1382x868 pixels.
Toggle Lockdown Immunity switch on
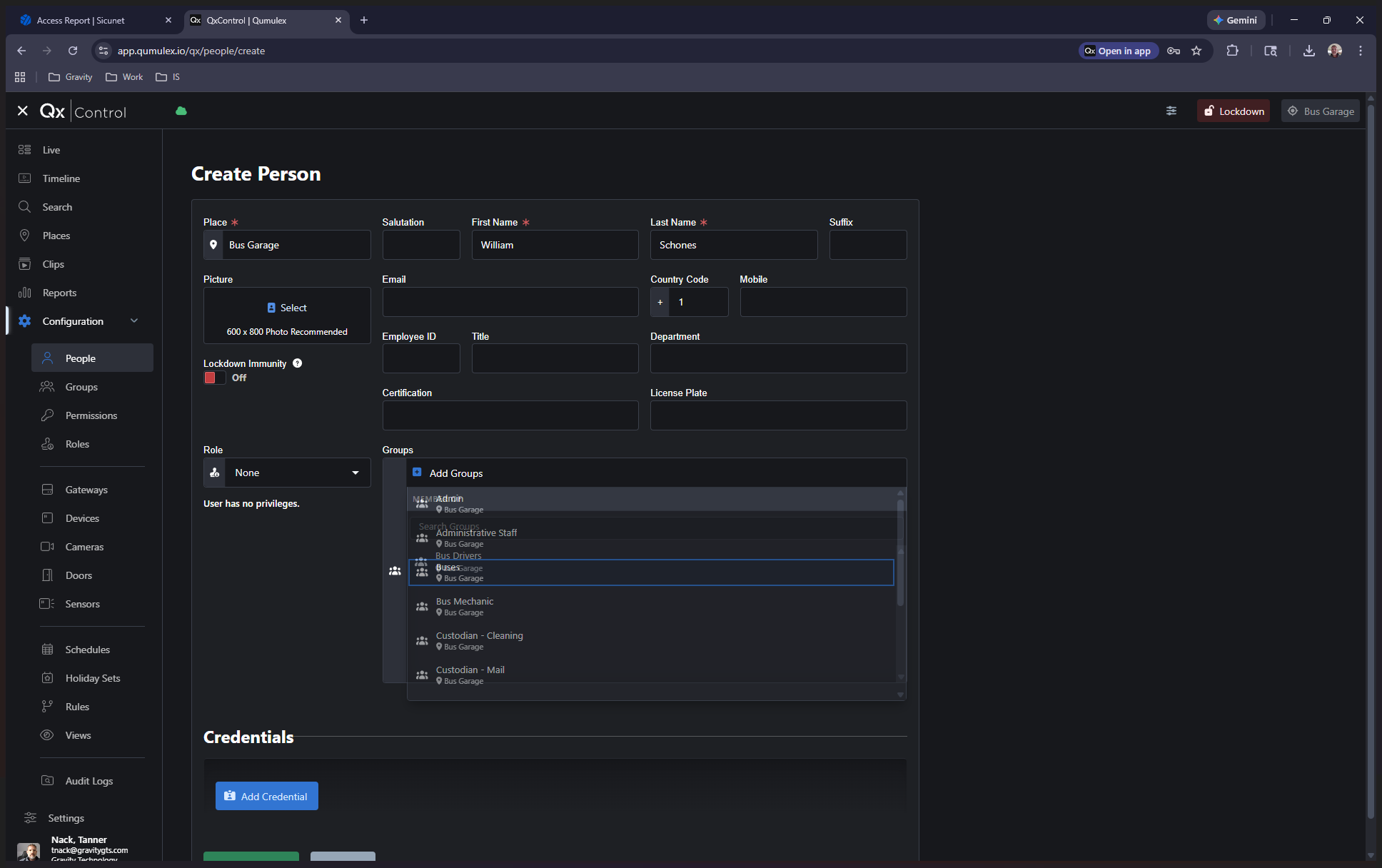coord(214,378)
